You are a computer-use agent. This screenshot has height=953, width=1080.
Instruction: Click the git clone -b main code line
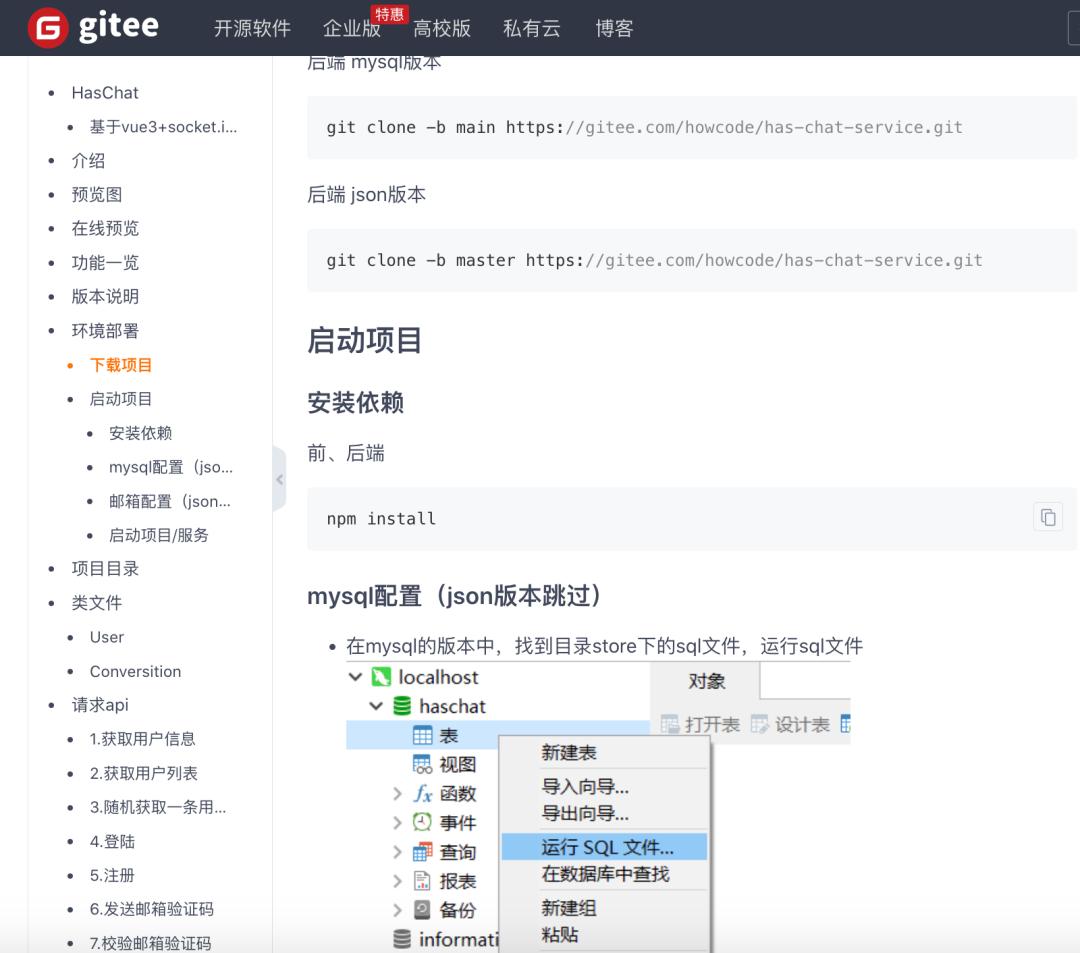(644, 127)
